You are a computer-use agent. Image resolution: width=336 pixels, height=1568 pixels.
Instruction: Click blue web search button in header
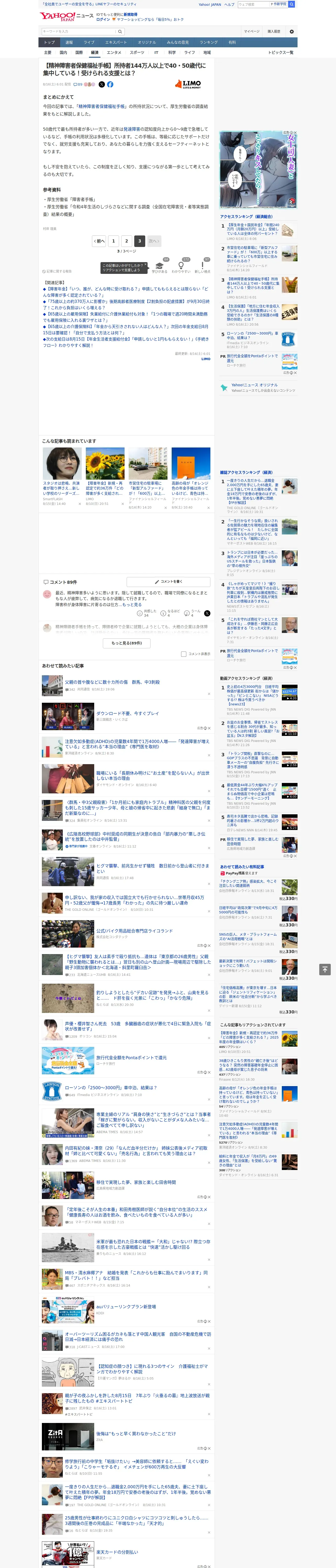pos(292,4)
